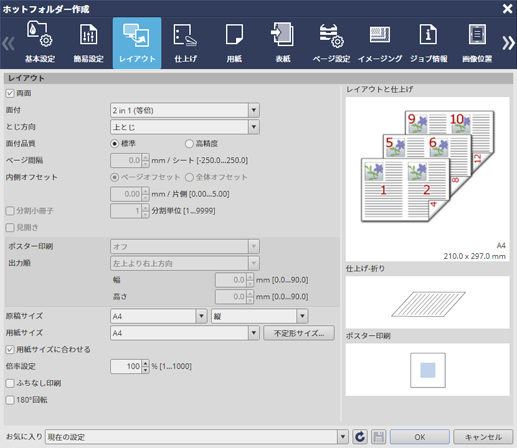The width and height of the screenshot is (517, 448).
Task: Open the ページ設定 page settings icon
Action: (x=332, y=43)
